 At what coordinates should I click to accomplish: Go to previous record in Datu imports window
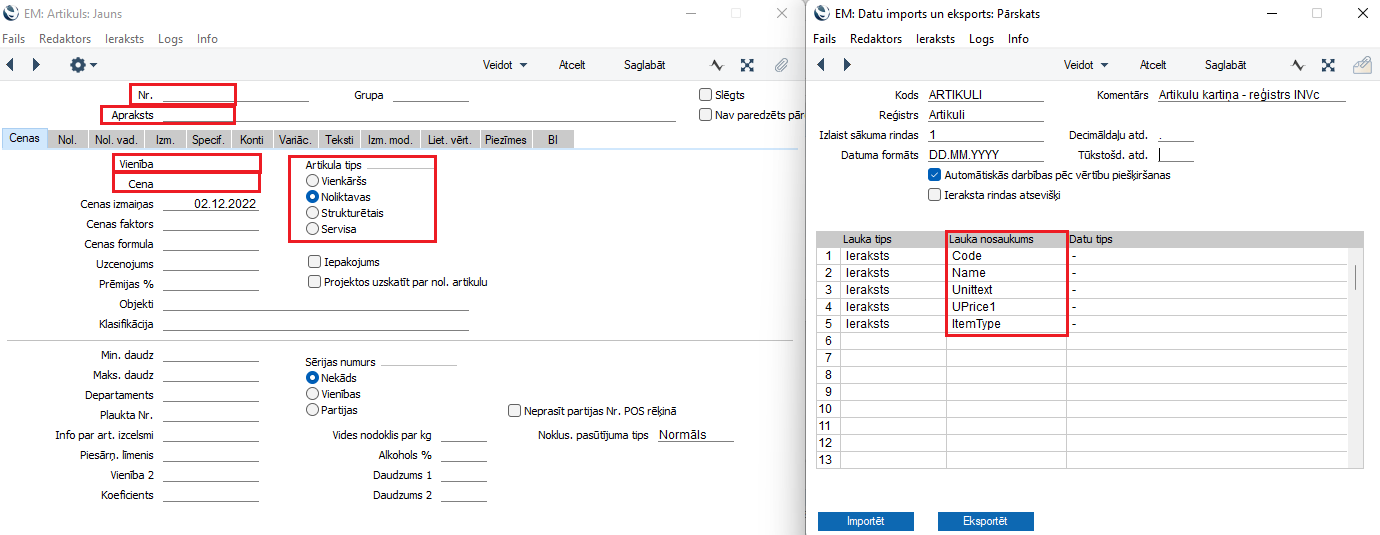[821, 65]
